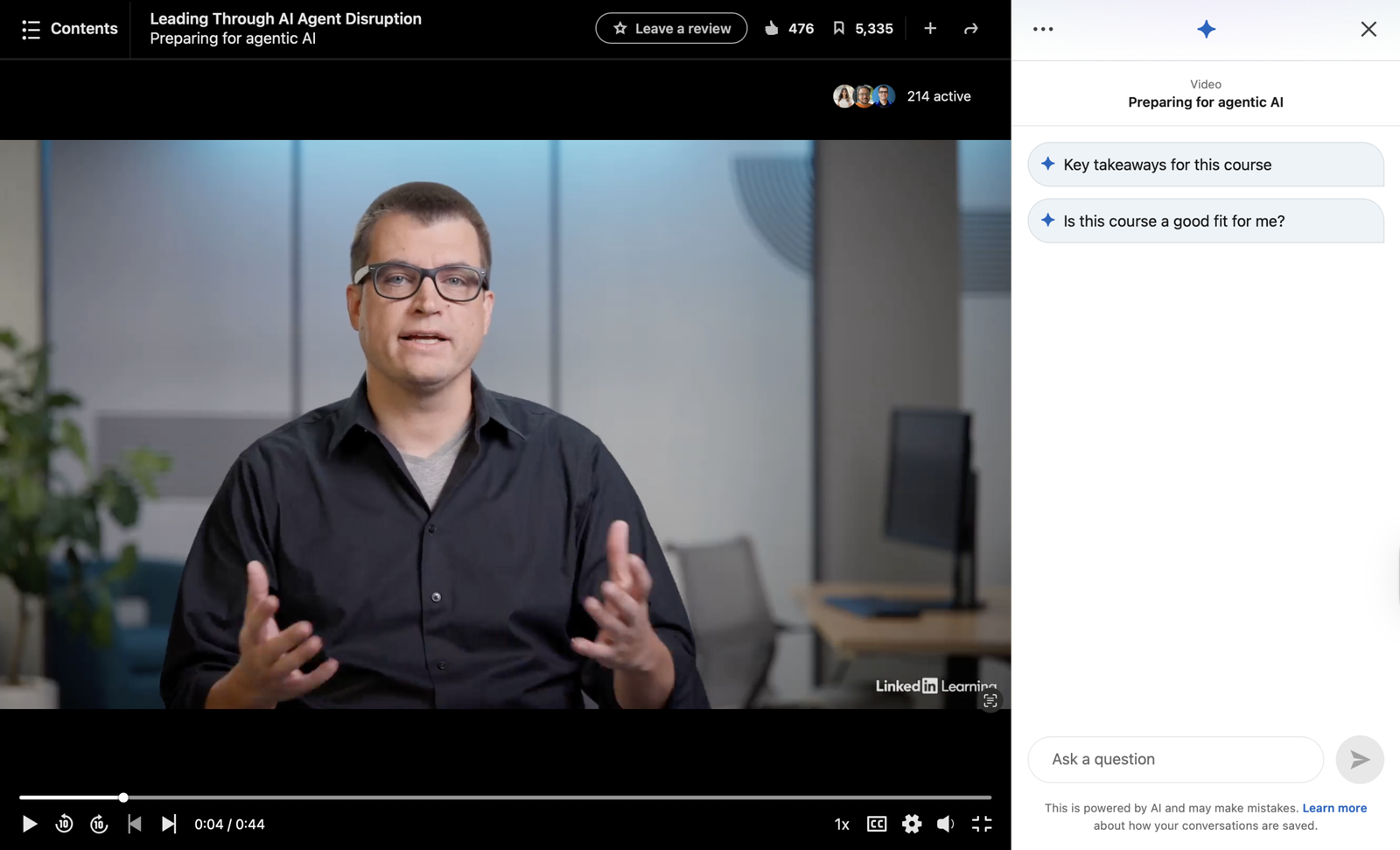Open AI panel three-dot options menu
Screen dimensions: 1400x850
tap(1043, 29)
